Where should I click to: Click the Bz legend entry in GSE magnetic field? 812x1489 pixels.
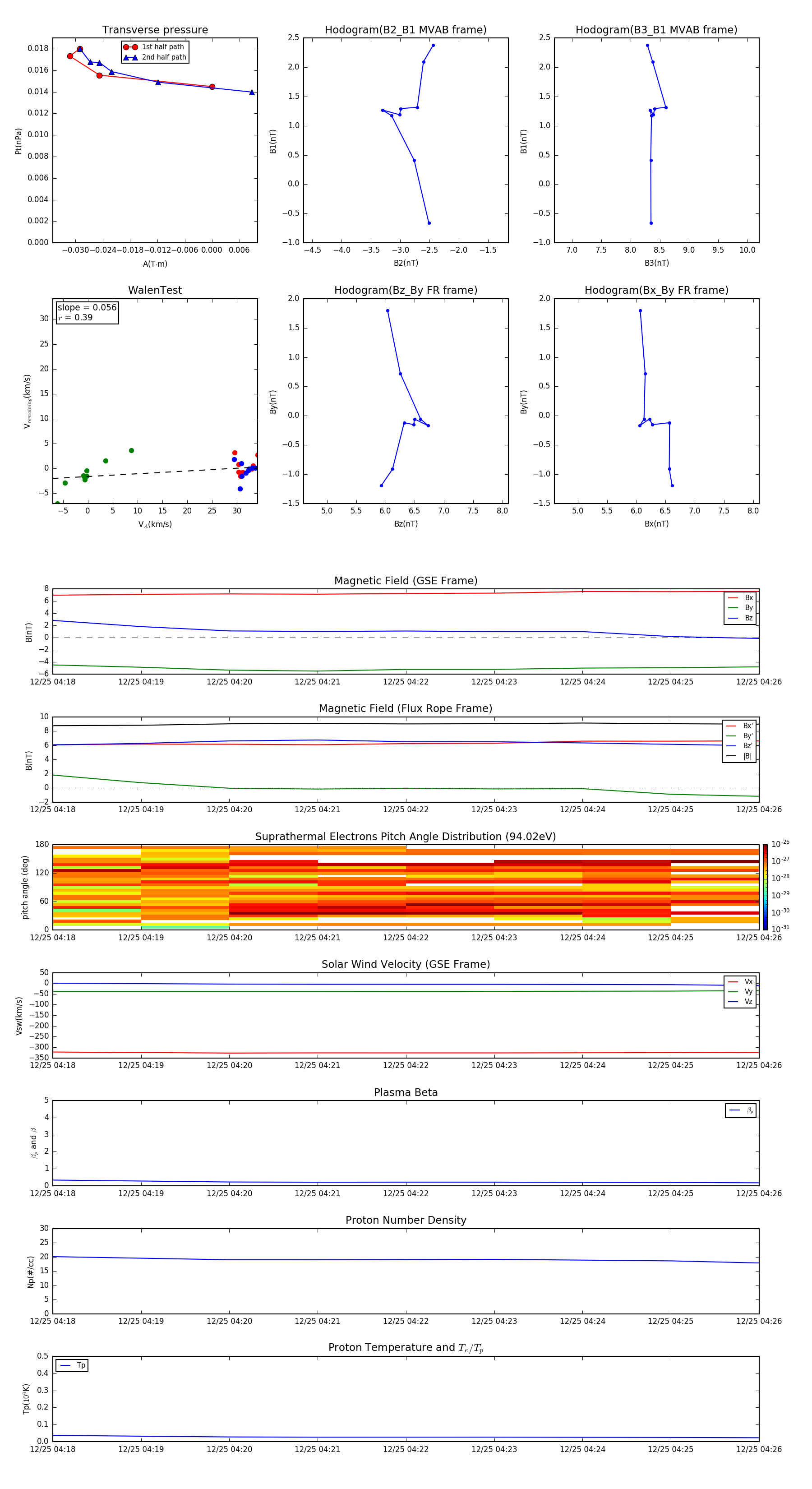740,618
